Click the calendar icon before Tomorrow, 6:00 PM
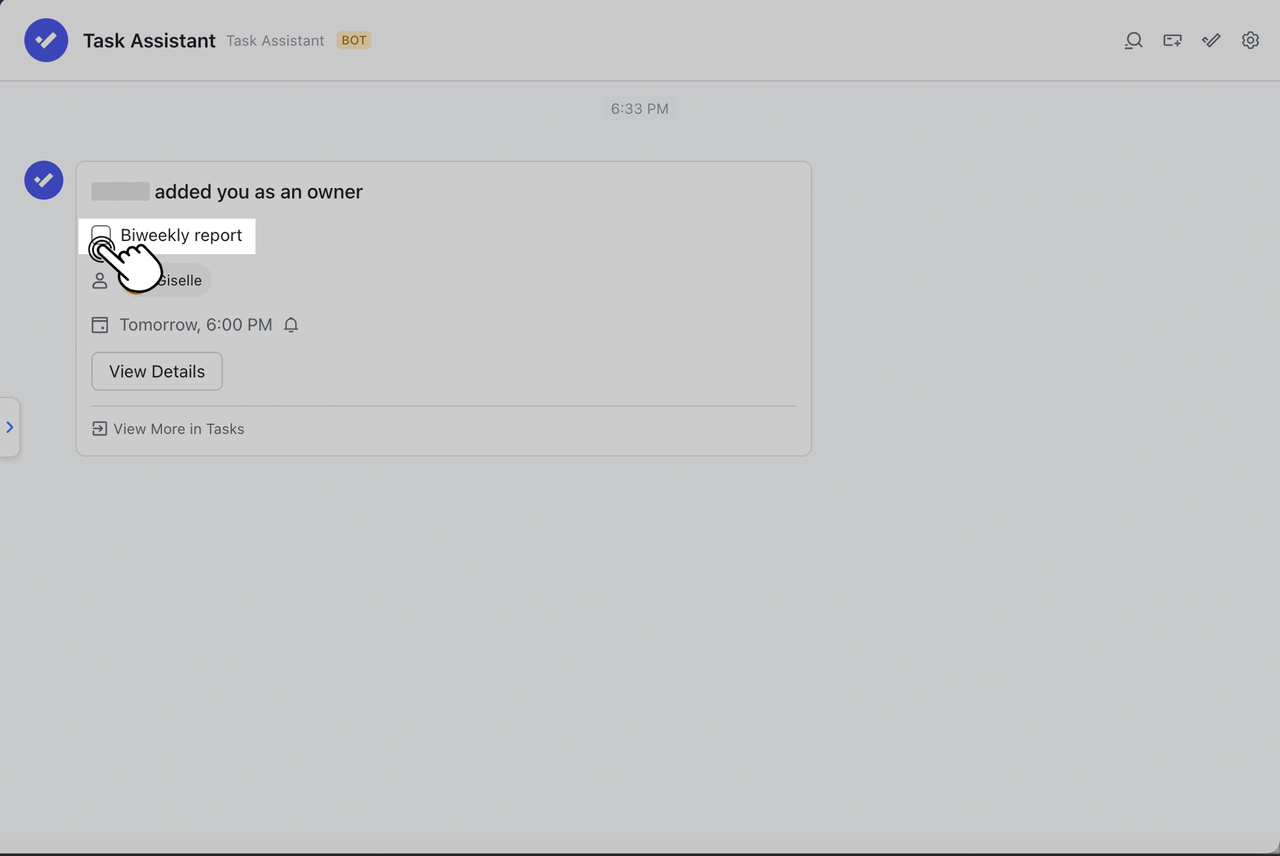Viewport: 1280px width, 856px height. point(99,324)
